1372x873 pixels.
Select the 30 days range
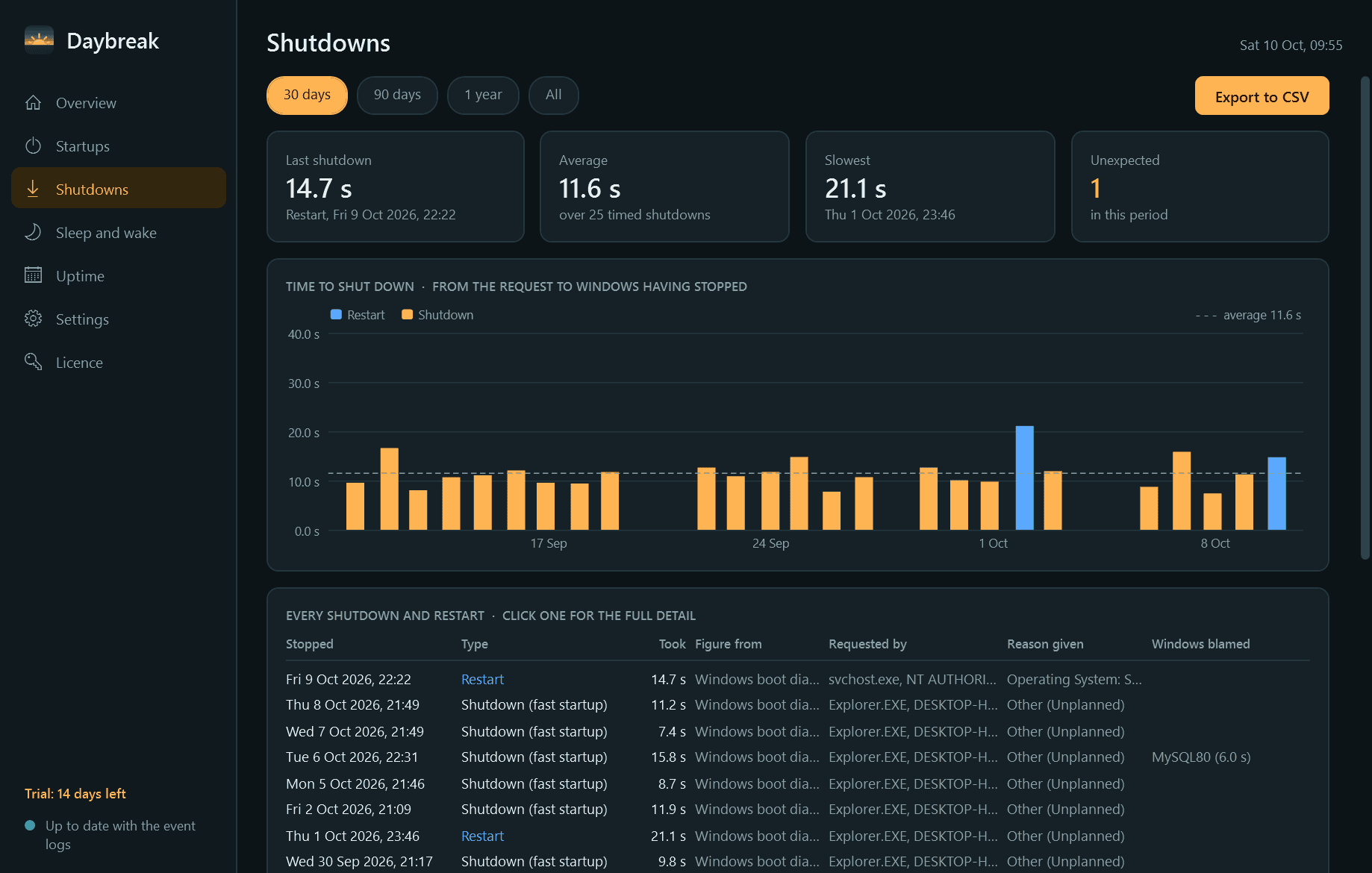tap(307, 96)
